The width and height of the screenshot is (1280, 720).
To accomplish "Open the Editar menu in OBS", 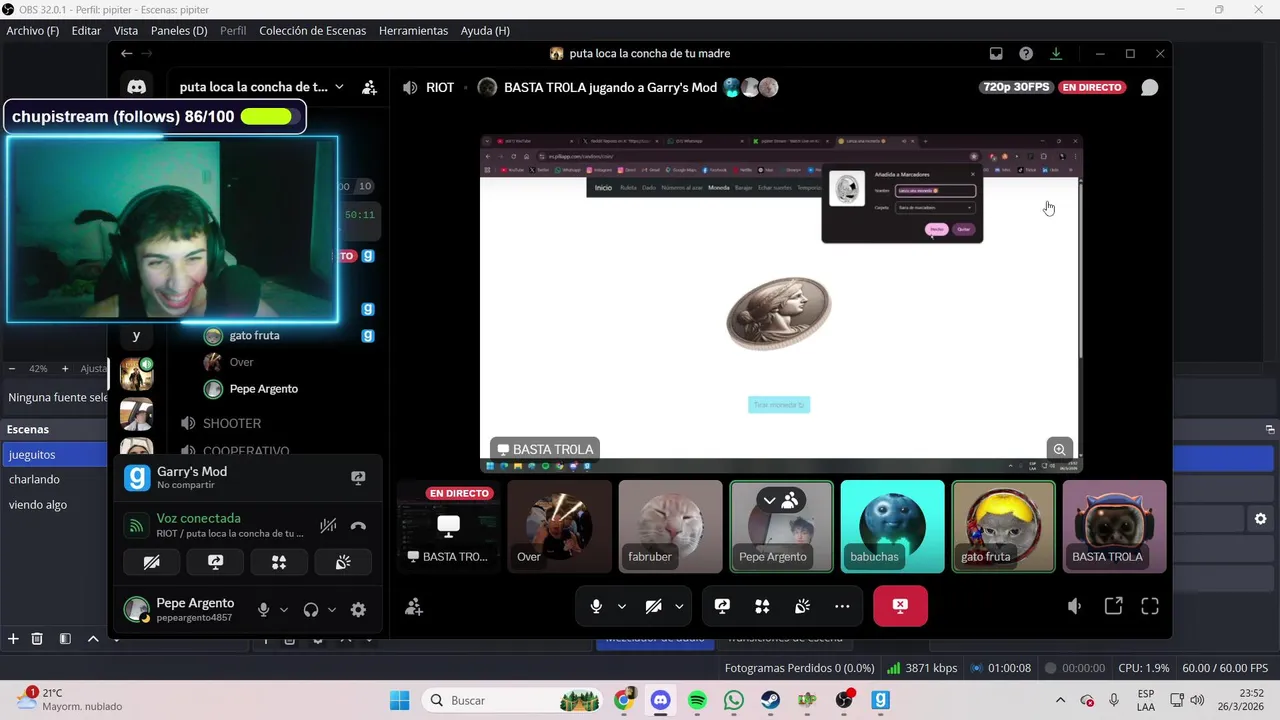I will click(86, 31).
